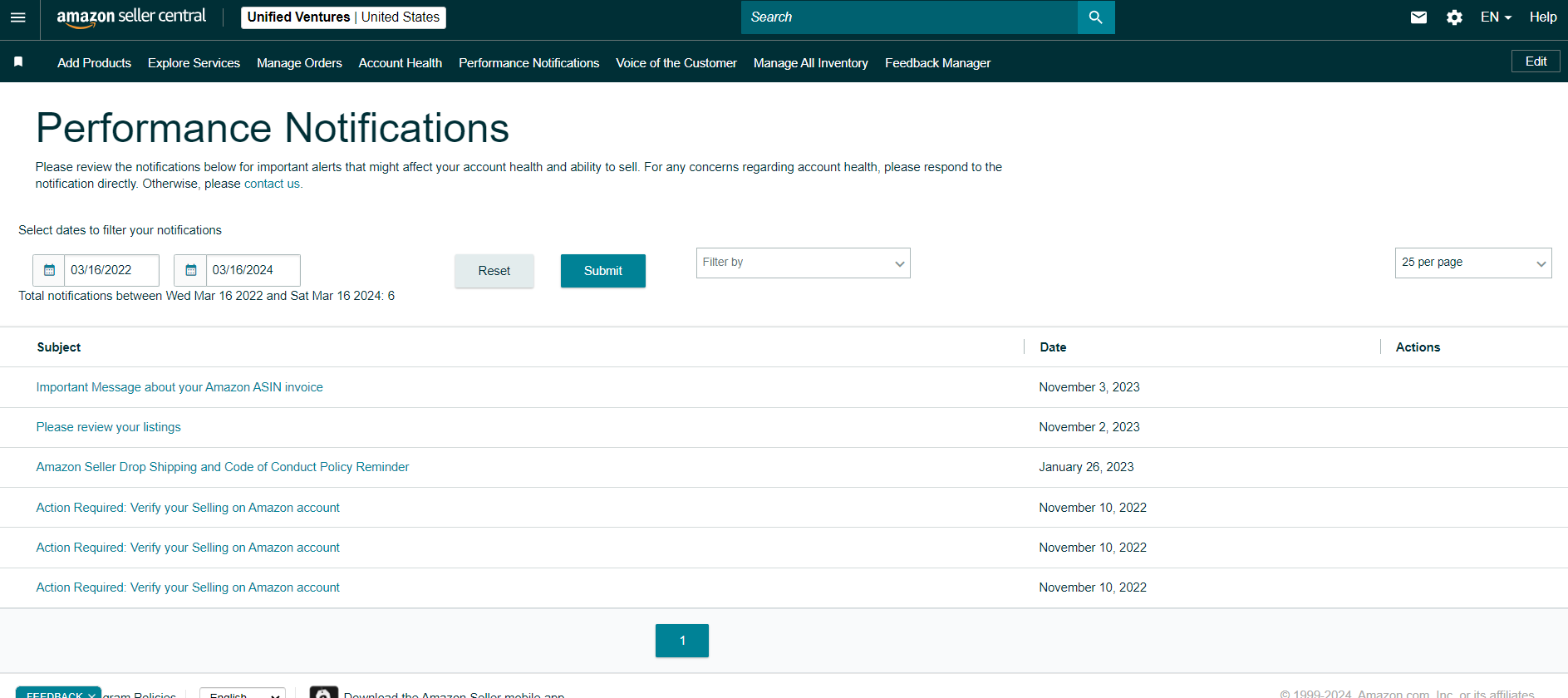Click the end date field 03/16/2024
Viewport: 1568px width, 698px height.
[x=253, y=270]
